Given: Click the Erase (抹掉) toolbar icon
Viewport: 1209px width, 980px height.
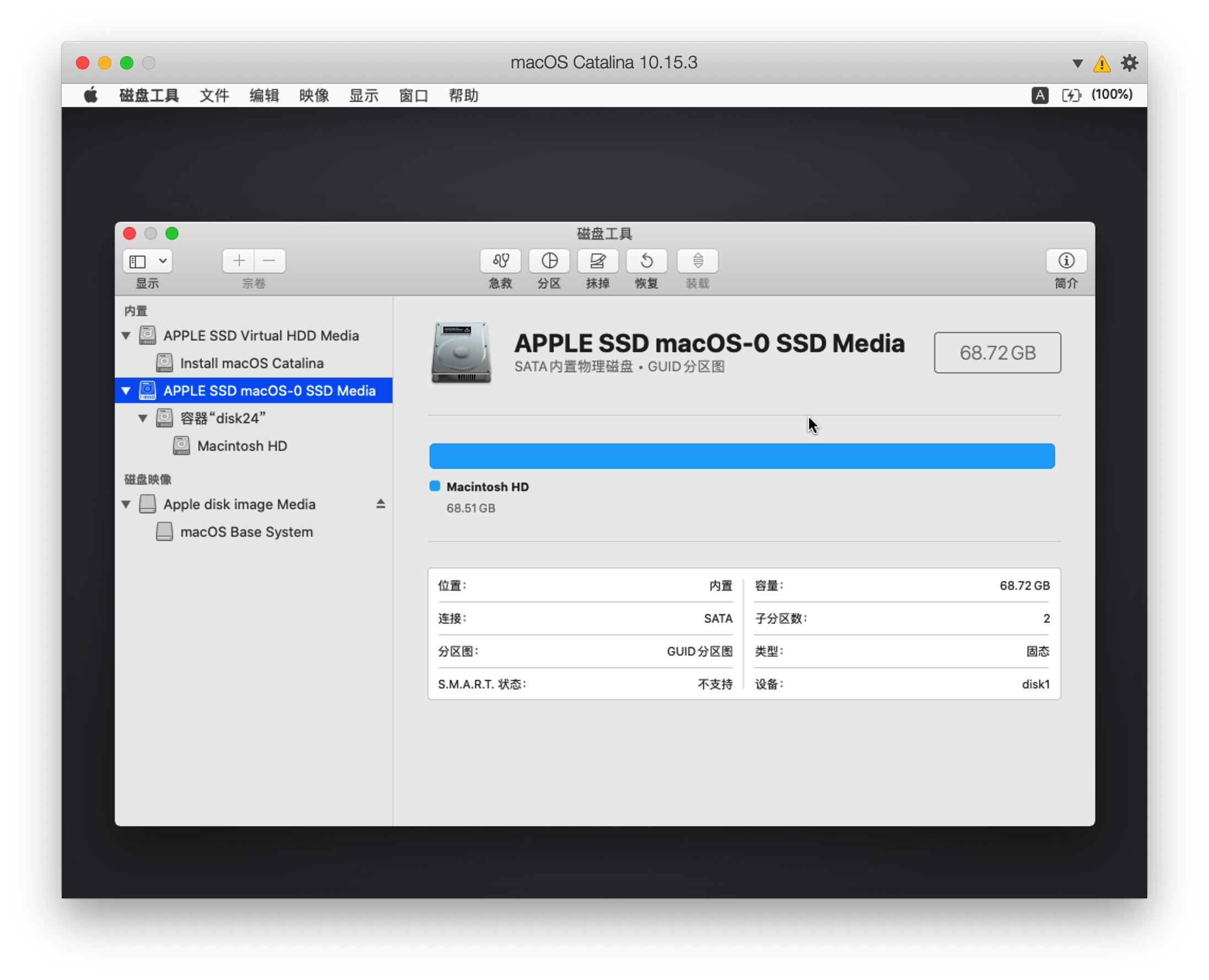Looking at the screenshot, I should [x=598, y=261].
